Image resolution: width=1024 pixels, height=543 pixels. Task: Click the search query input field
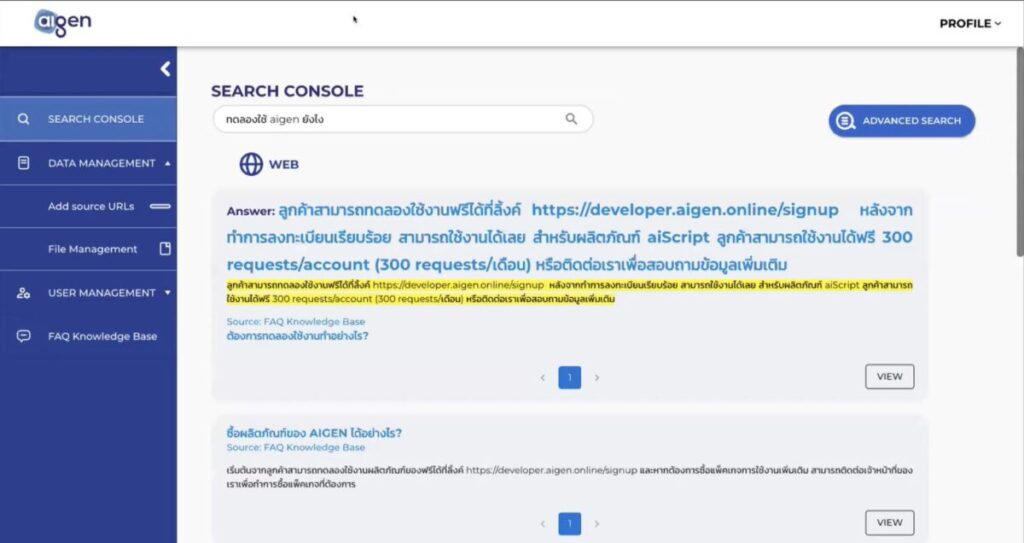pos(403,119)
